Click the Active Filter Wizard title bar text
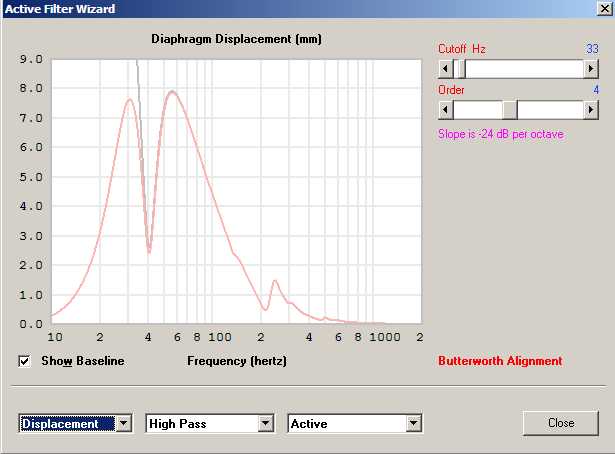This screenshot has height=454, width=615. coord(60,9)
